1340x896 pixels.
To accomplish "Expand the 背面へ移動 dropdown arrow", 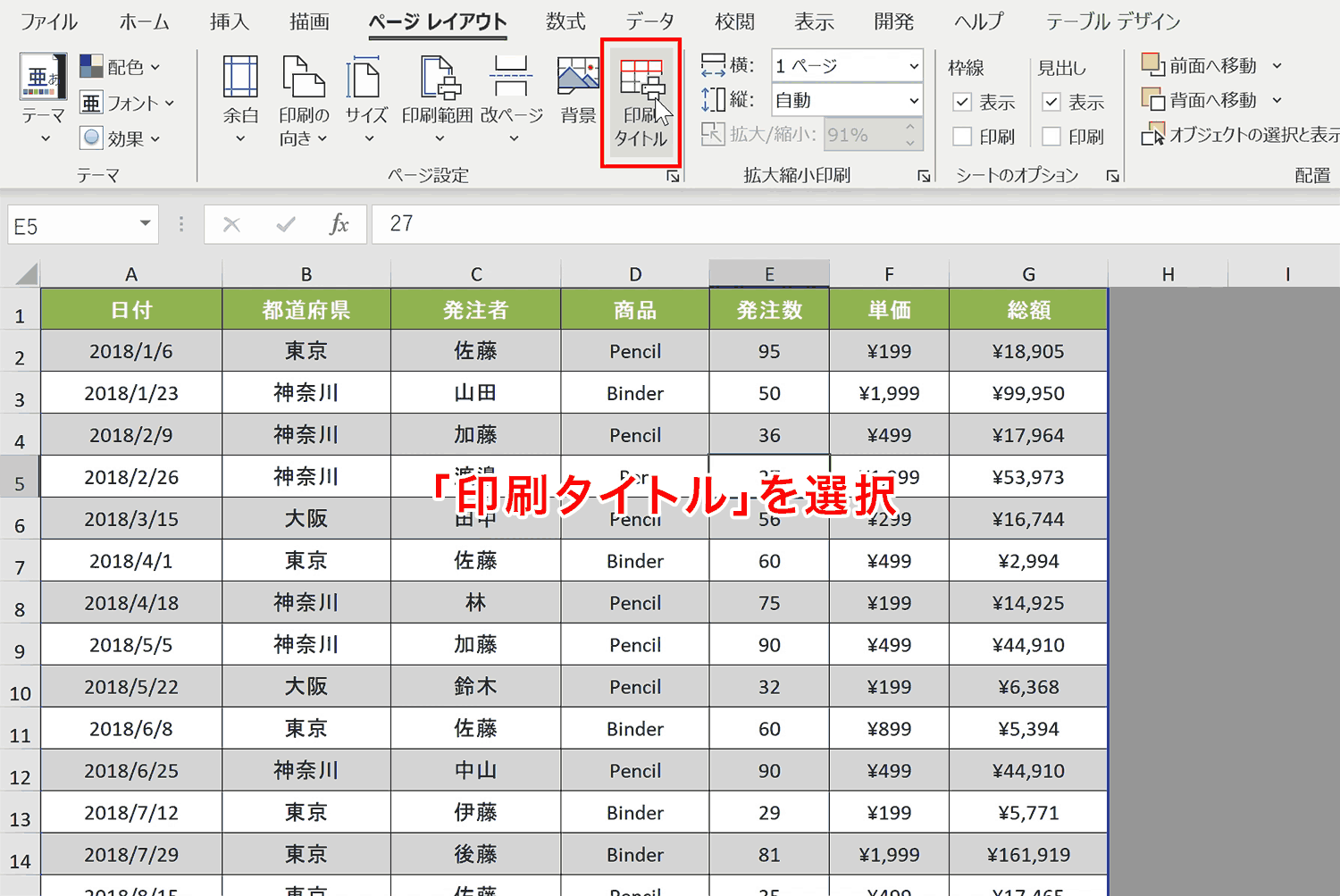I will (x=1277, y=100).
